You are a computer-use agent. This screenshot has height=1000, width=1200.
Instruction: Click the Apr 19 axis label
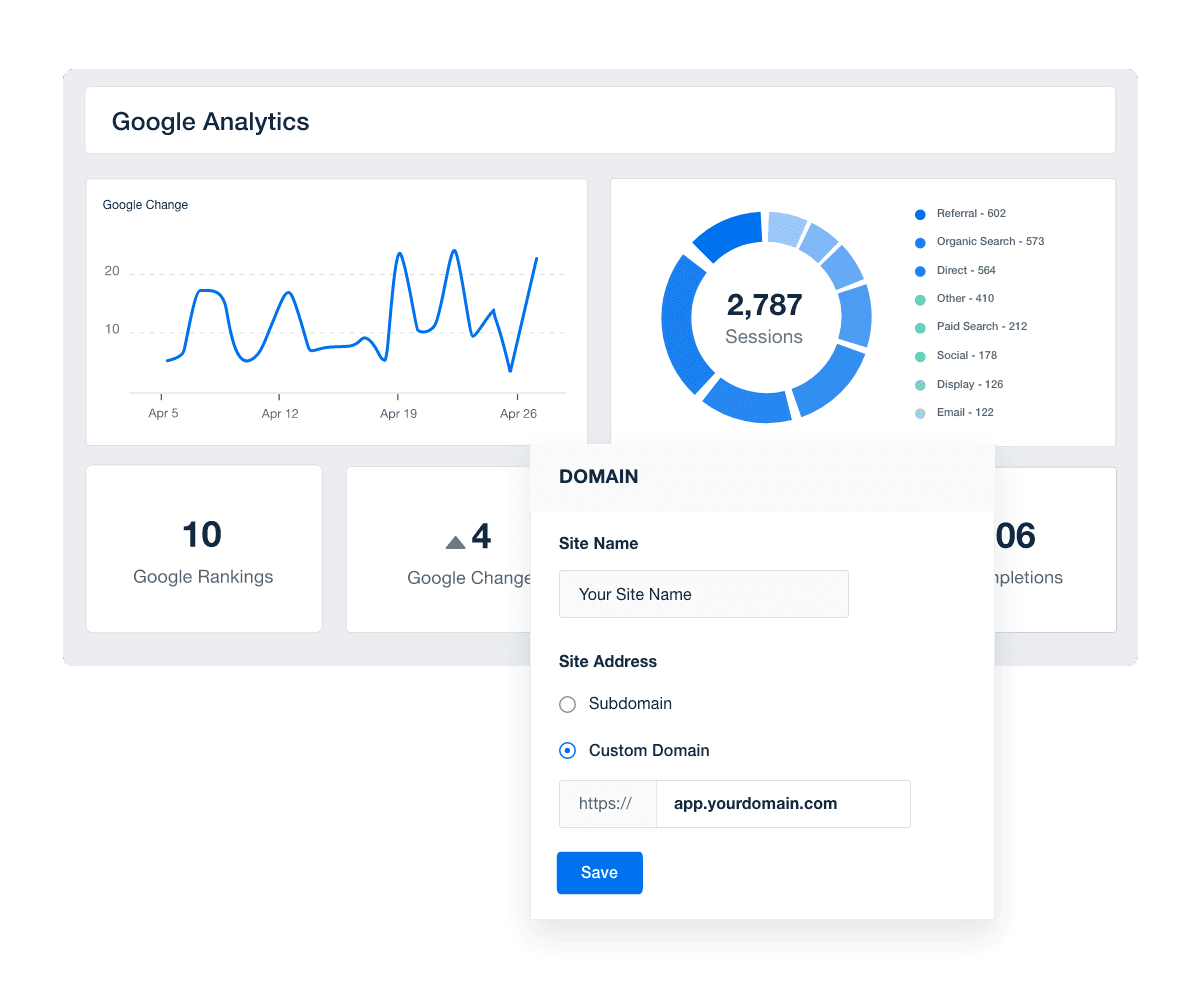point(398,412)
